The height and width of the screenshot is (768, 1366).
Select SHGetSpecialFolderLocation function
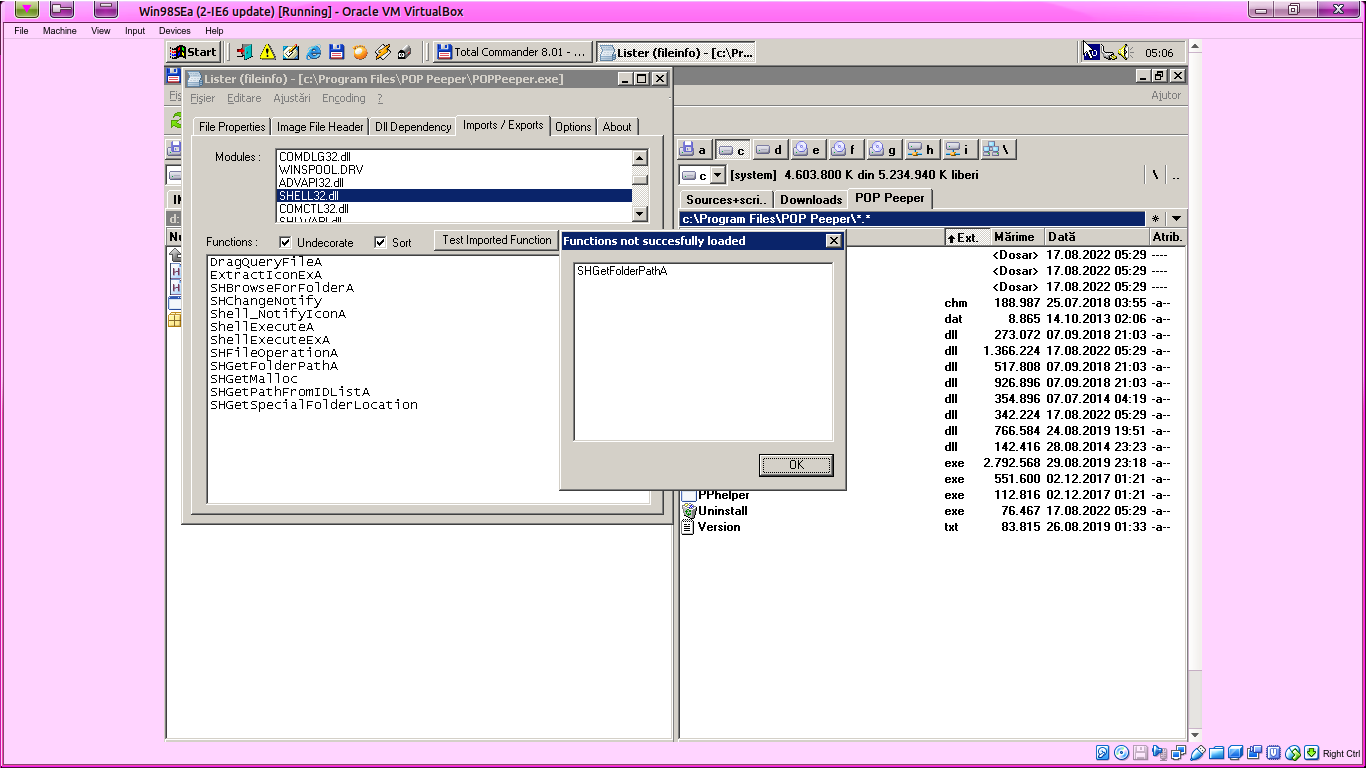pos(314,405)
